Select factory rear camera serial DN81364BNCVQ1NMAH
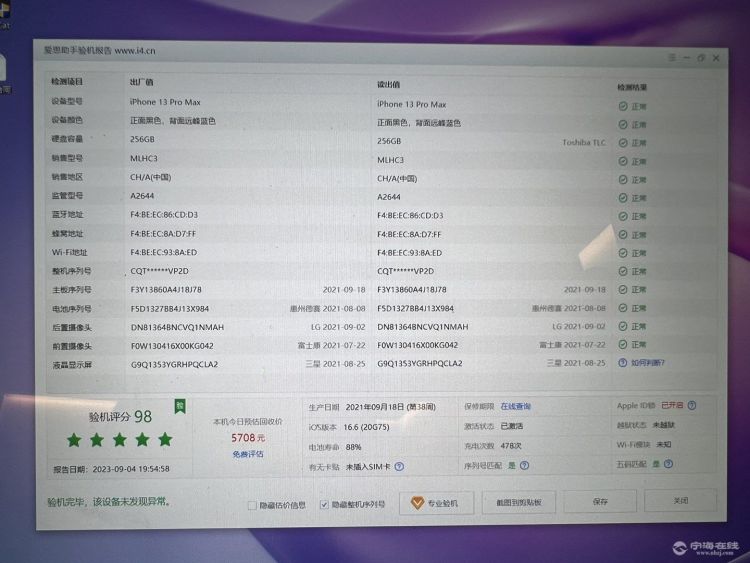The width and height of the screenshot is (750, 563). (x=177, y=327)
